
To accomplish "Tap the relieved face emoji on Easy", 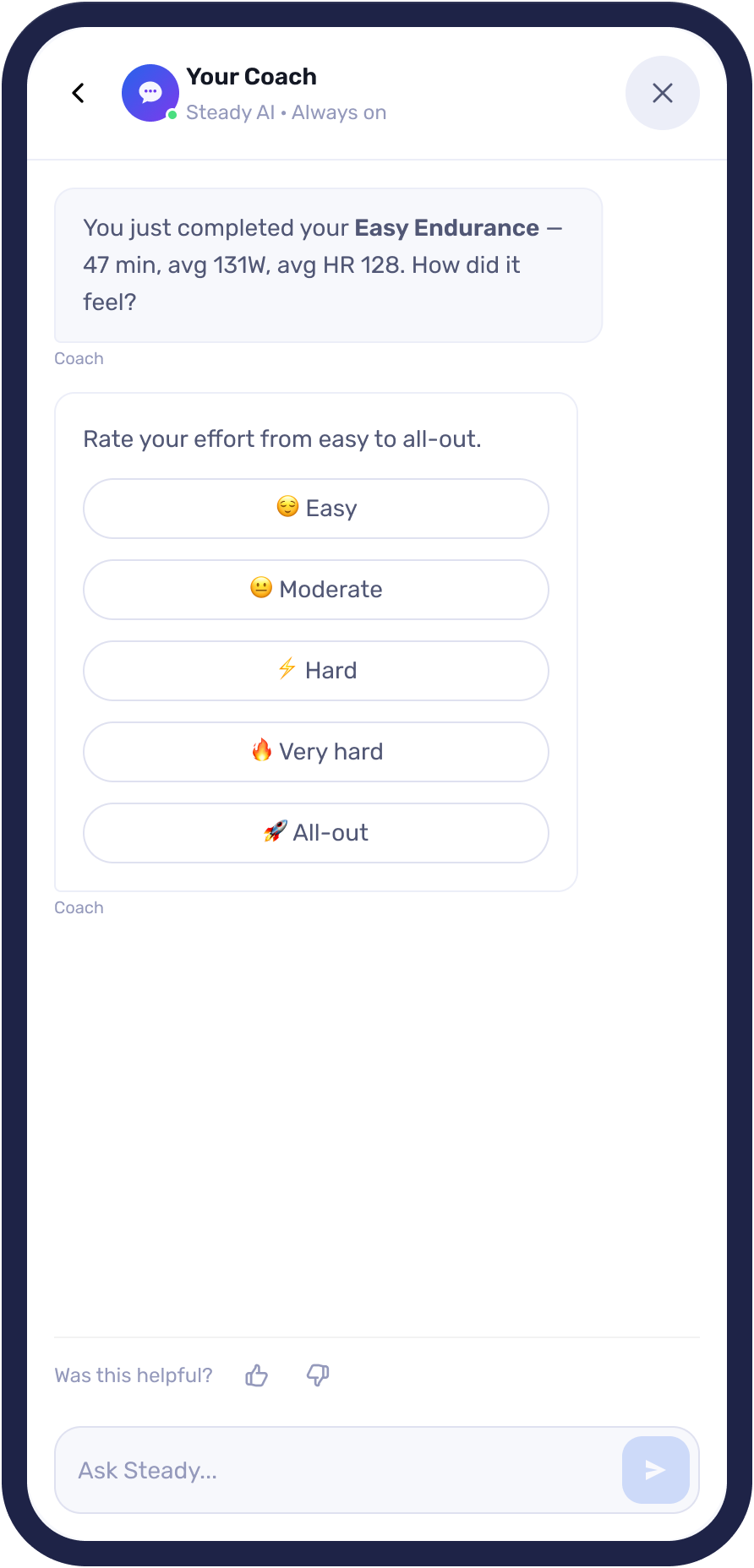I will [287, 507].
